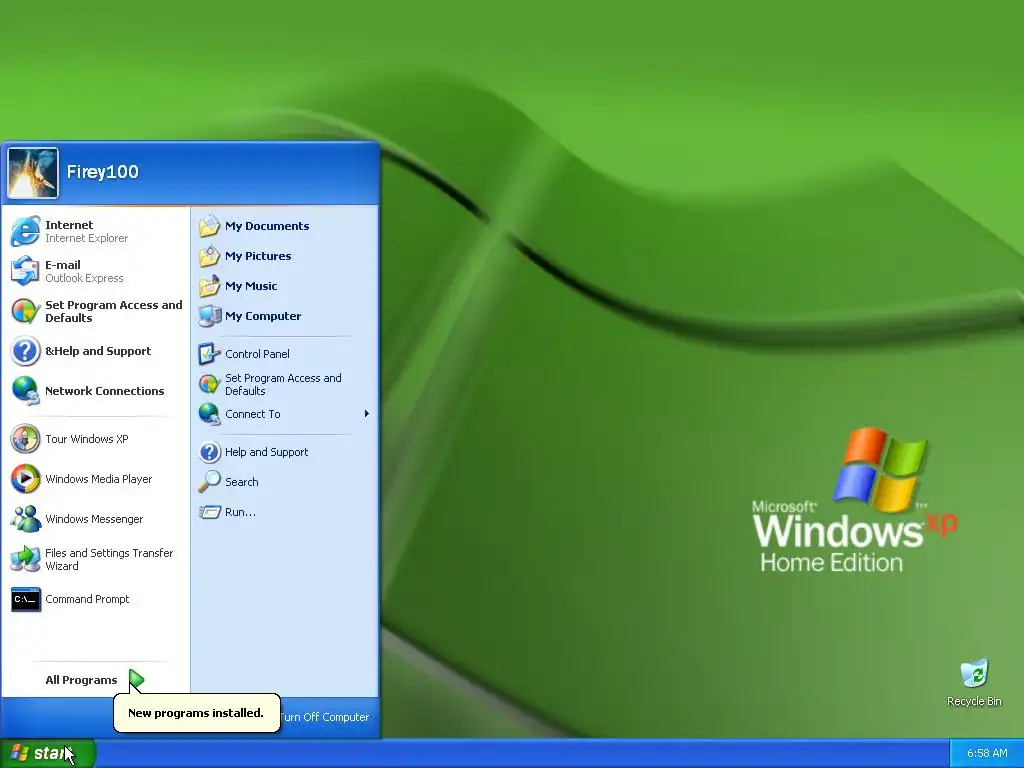Click right-column Help and Support icon
Viewport: 1024px width, 768px height.
[x=210, y=452]
